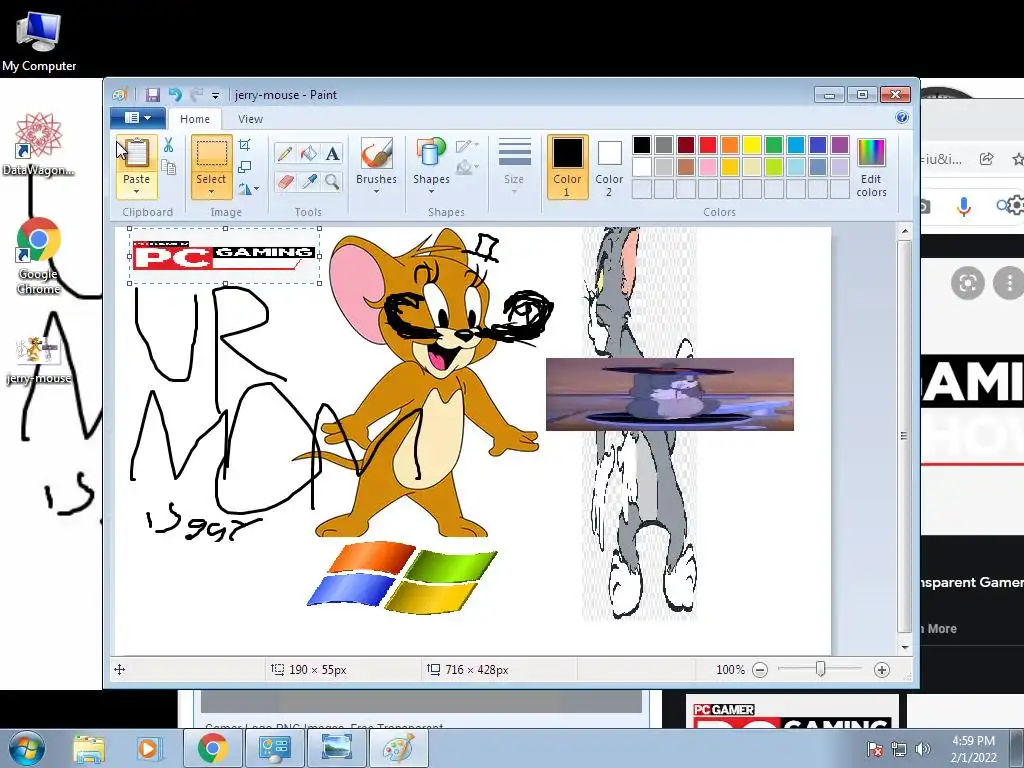Click volume speaker icon in system tray

pos(923,749)
